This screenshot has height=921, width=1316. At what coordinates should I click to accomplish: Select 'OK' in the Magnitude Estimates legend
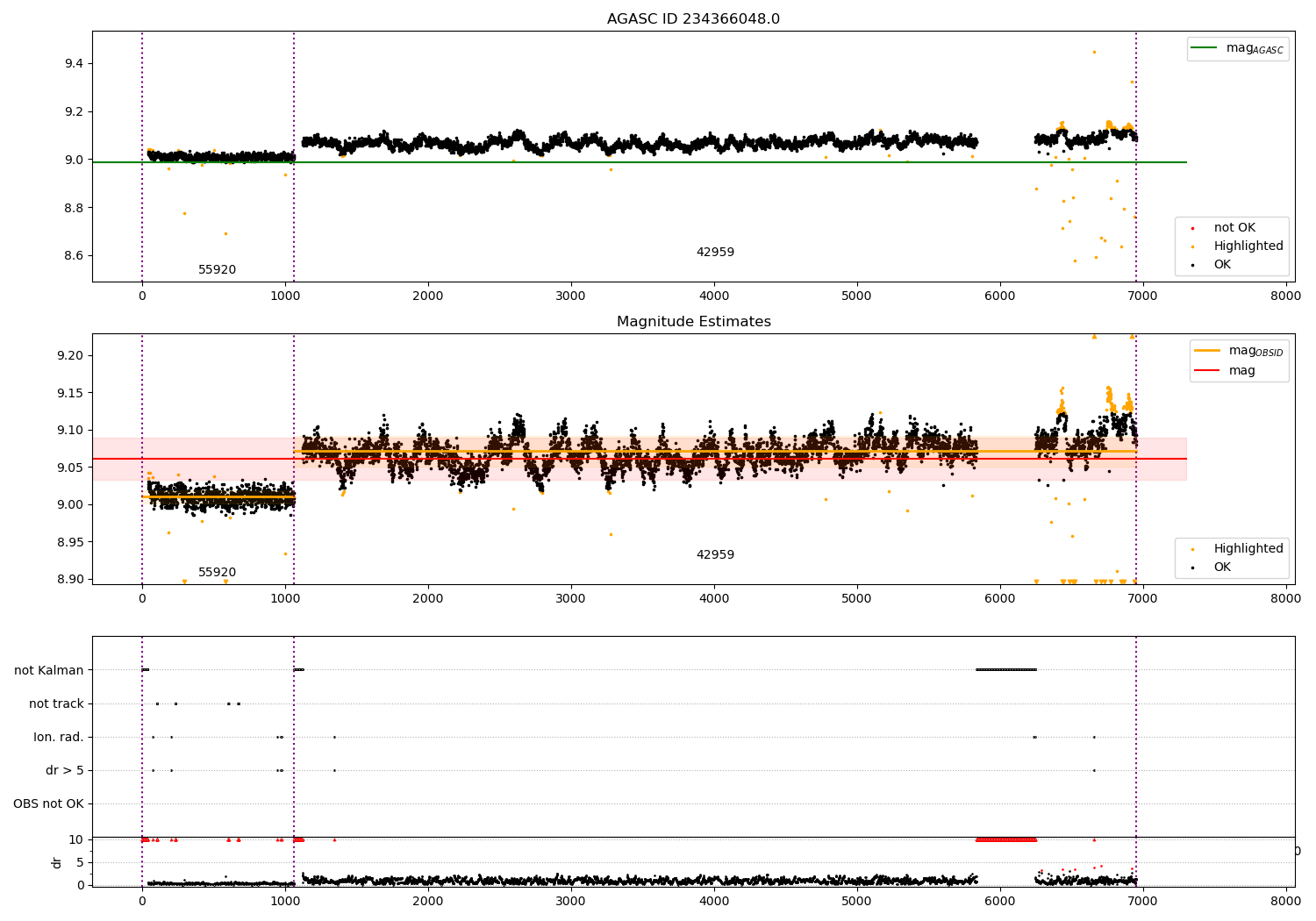pyautogui.click(x=1222, y=568)
